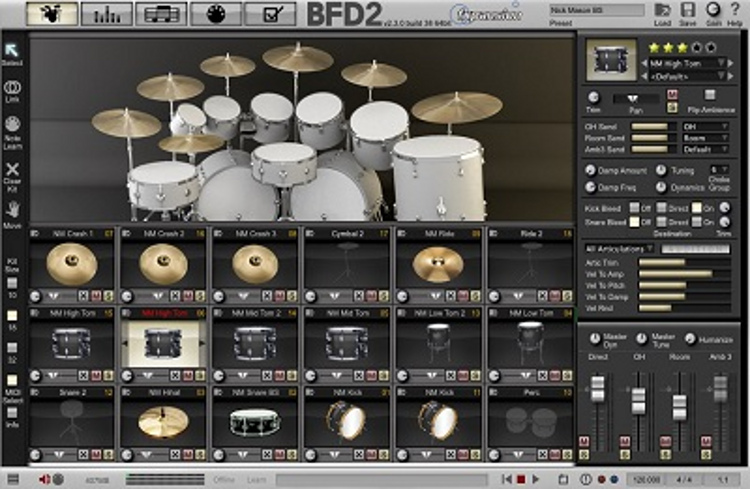Image resolution: width=750 pixels, height=489 pixels.
Task: Click the Dynamics knob
Action: click(661, 188)
